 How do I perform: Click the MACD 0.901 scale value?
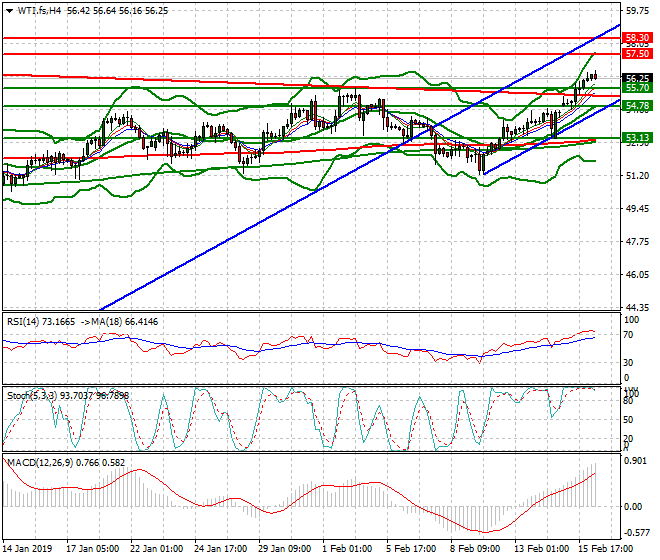pos(636,461)
